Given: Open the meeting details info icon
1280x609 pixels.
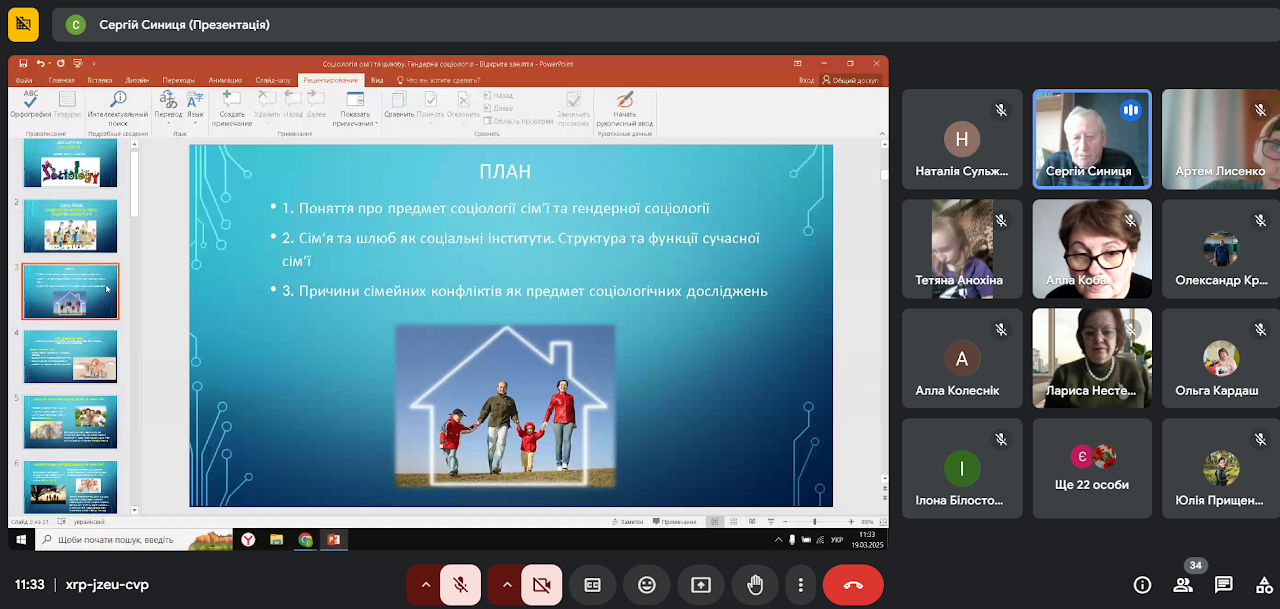Looking at the screenshot, I should (x=1142, y=585).
